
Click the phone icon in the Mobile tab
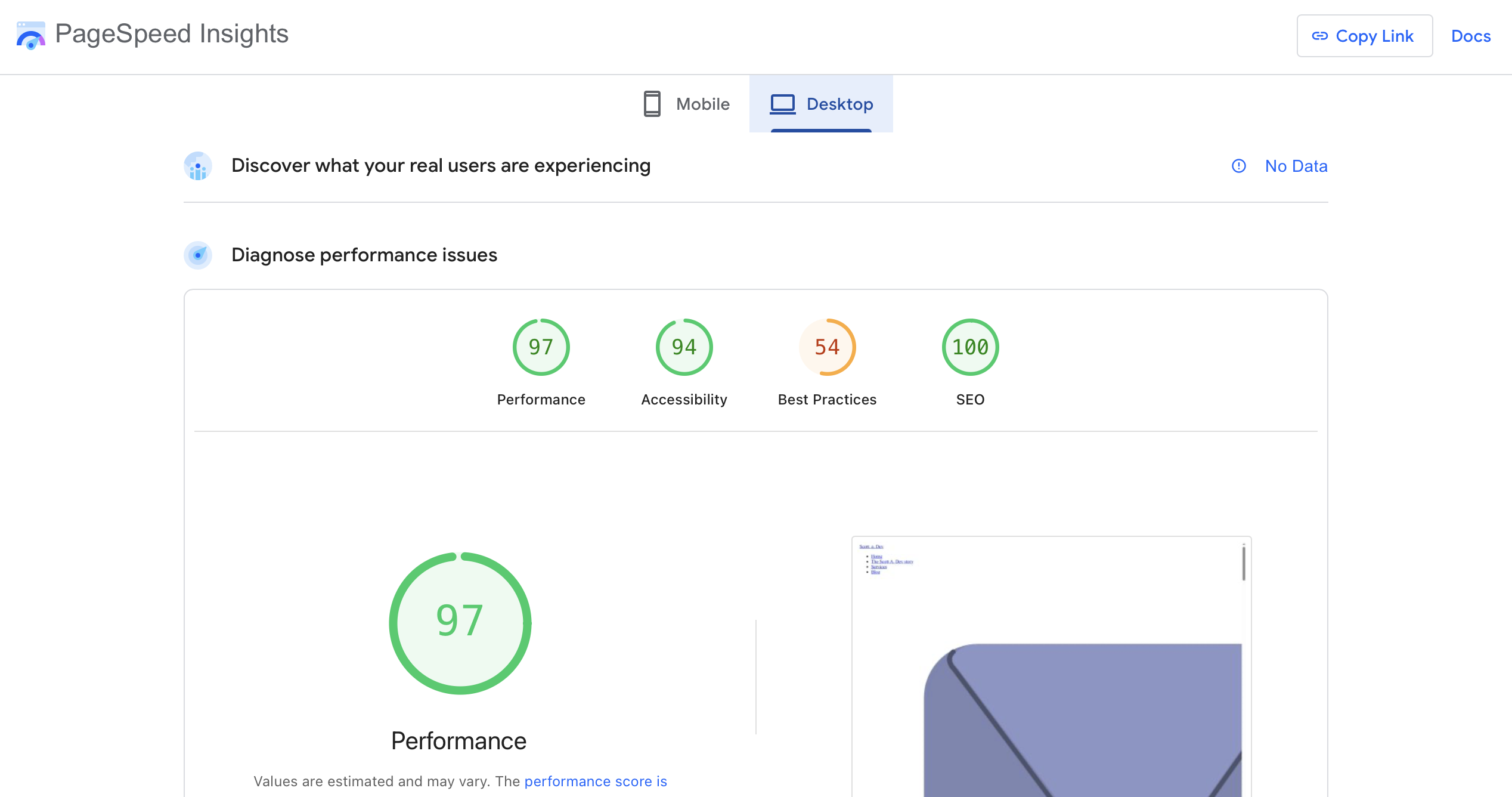652,103
